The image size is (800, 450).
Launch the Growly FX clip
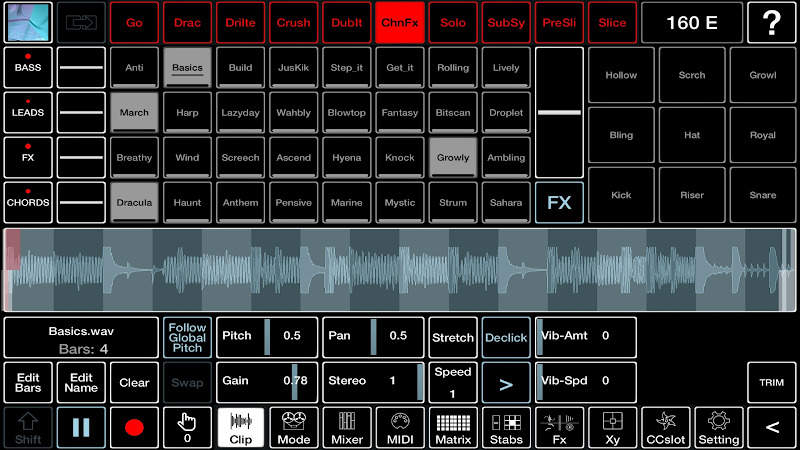(x=453, y=157)
